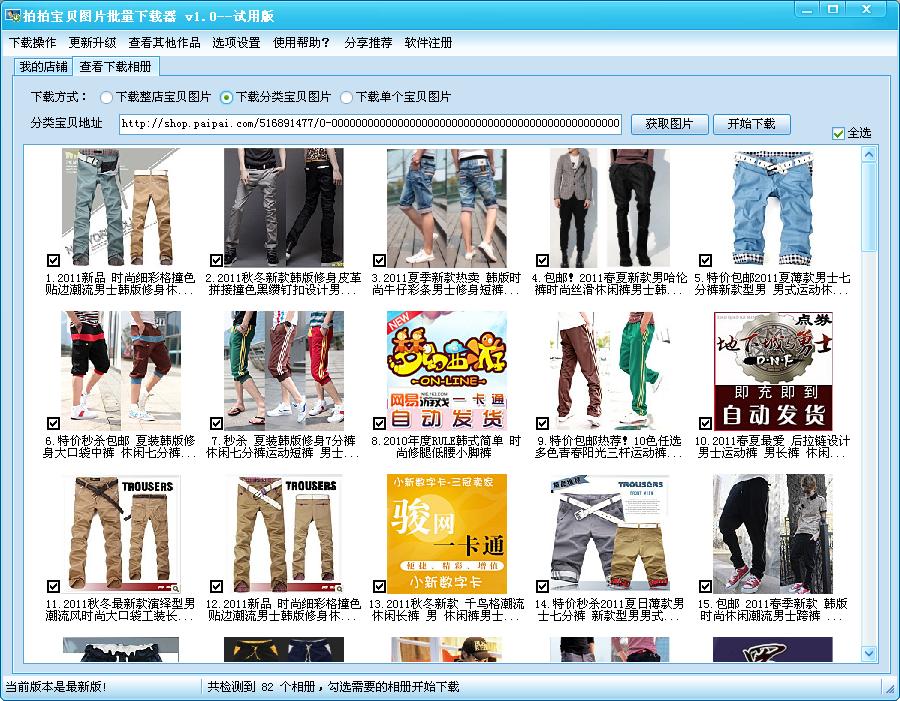Open the 分享推荐 menu
The image size is (900, 701).
pos(368,42)
